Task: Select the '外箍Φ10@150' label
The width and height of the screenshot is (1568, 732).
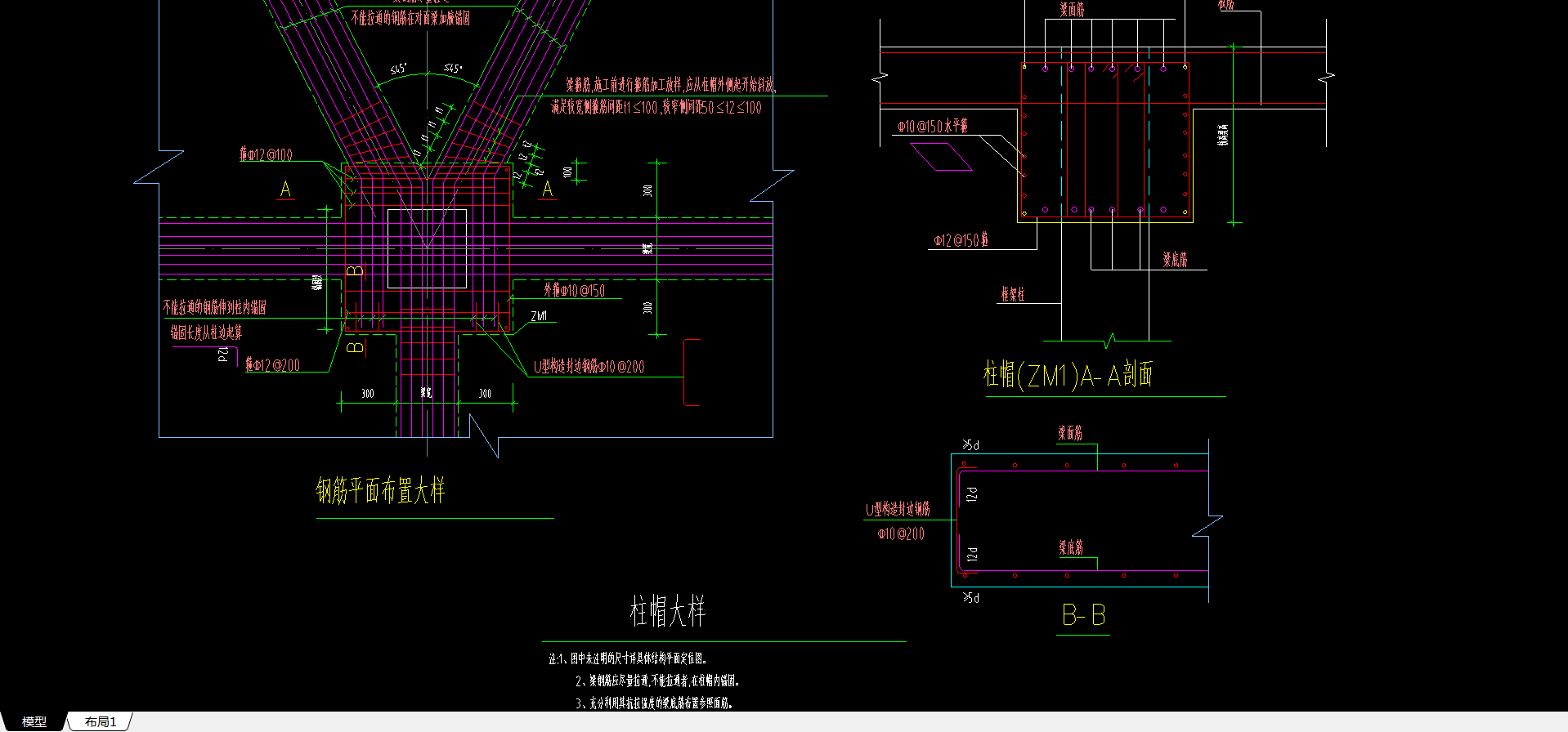Action: (x=575, y=290)
